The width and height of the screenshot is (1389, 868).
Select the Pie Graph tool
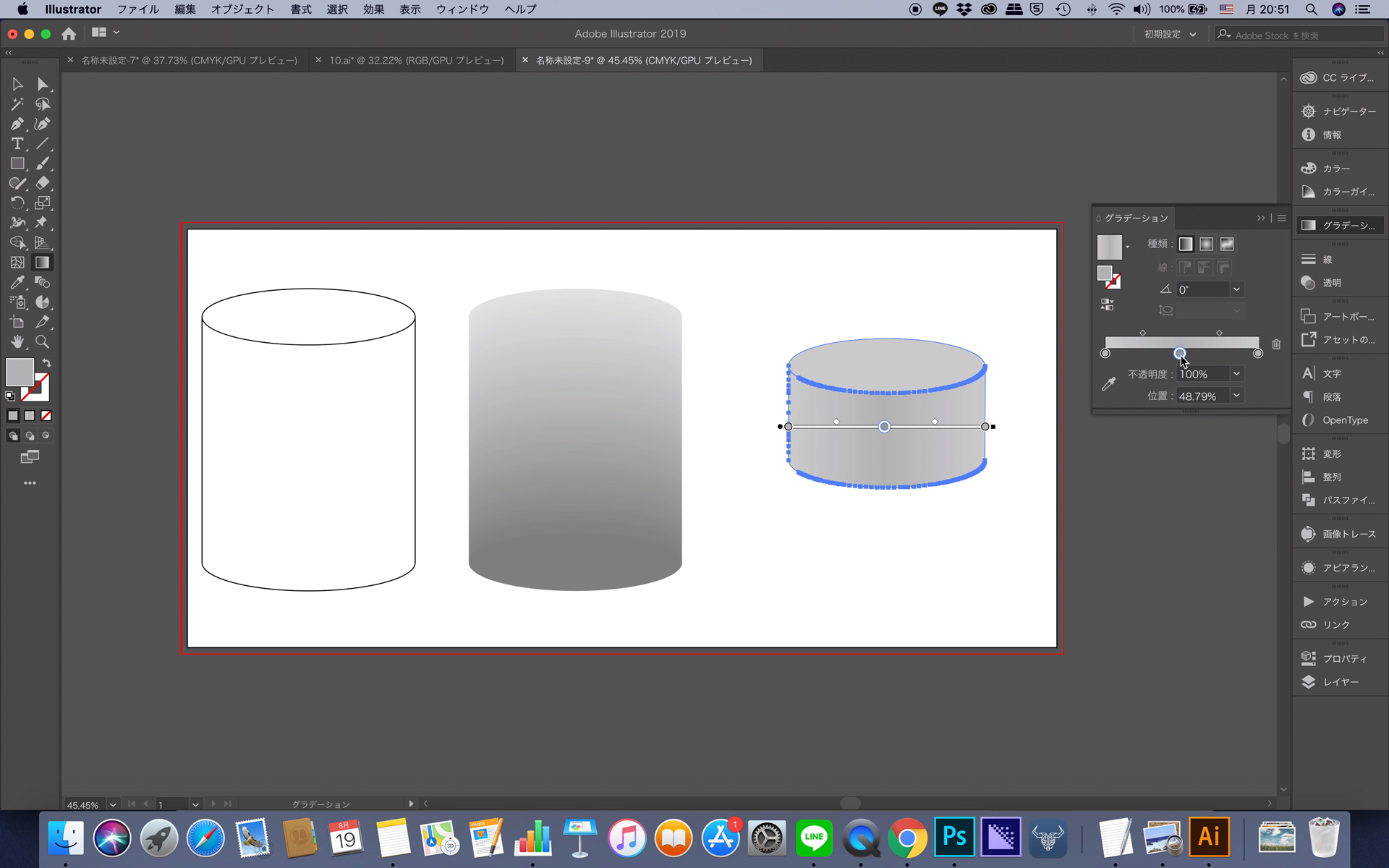coord(43,302)
